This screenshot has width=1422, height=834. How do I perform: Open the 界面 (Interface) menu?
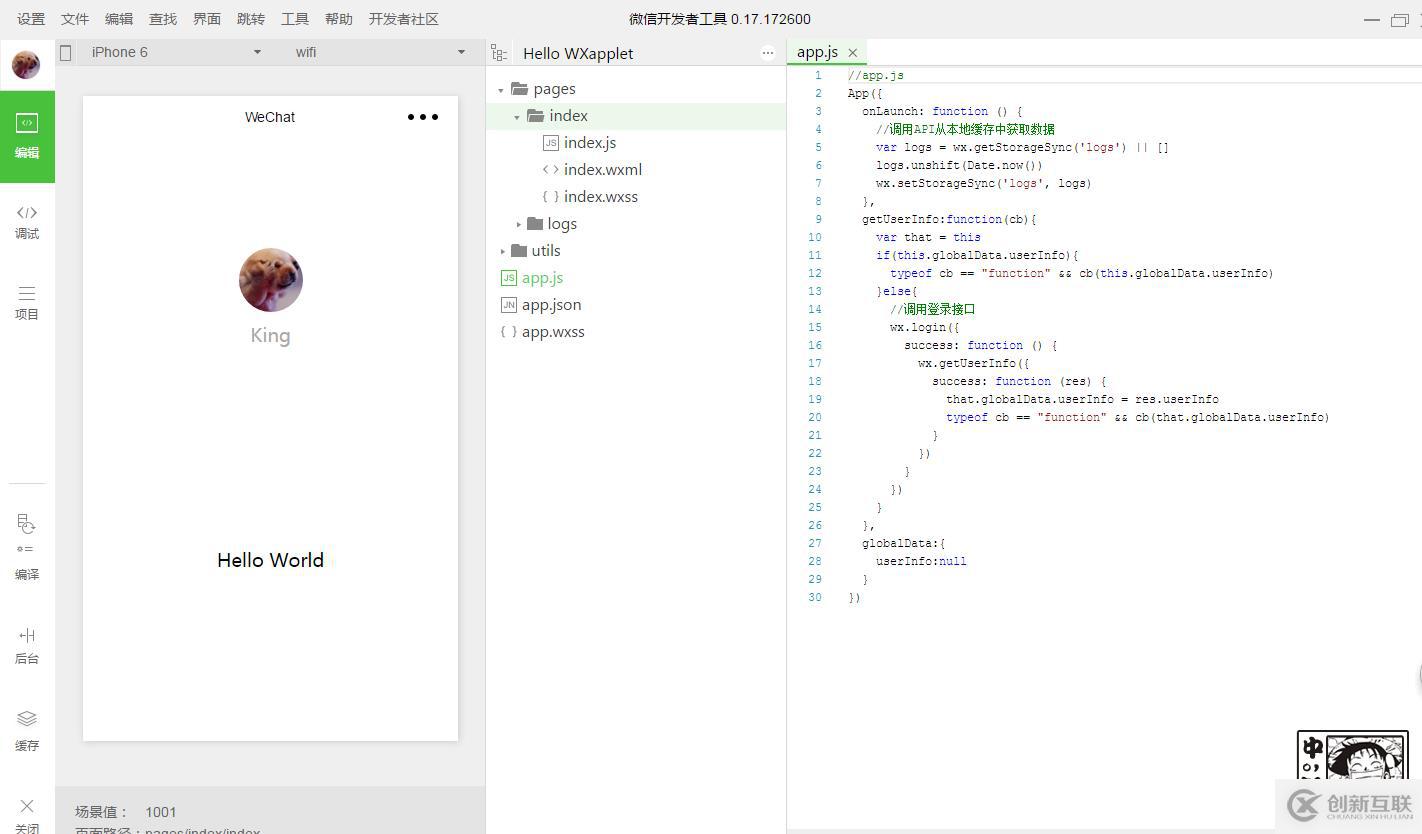(207, 19)
